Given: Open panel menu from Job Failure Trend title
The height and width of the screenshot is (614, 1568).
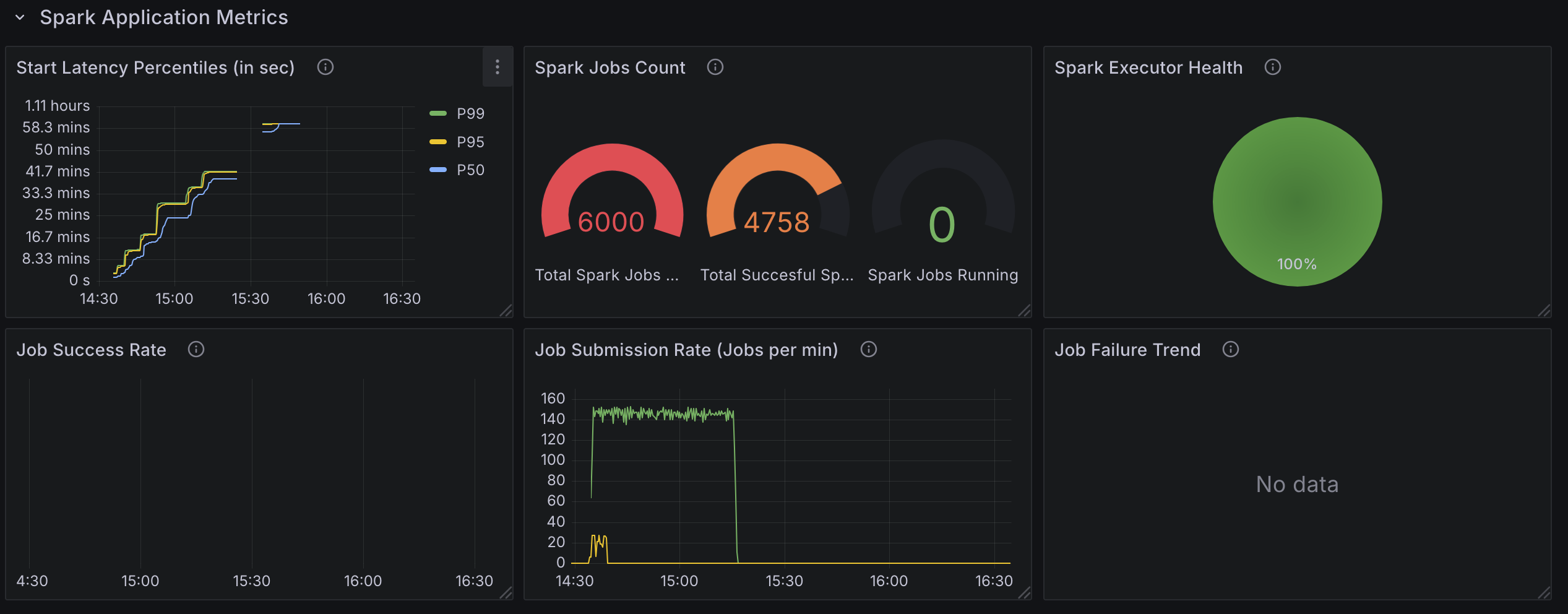Looking at the screenshot, I should pos(1127,350).
